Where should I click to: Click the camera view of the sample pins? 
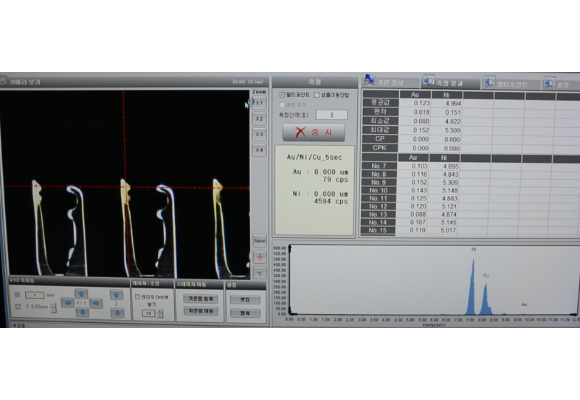pos(125,184)
